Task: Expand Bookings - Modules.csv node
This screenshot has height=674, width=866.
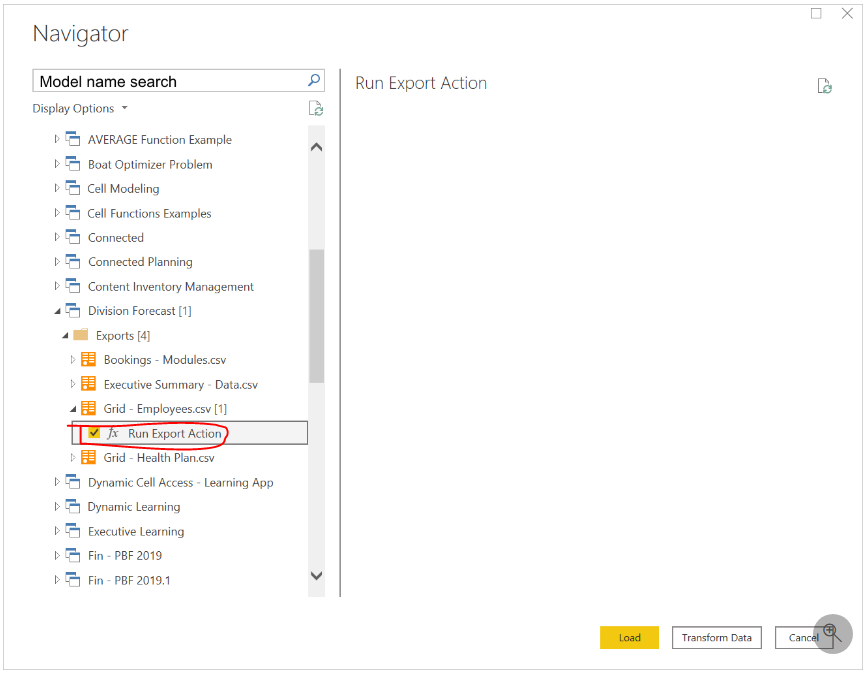Action: click(72, 360)
